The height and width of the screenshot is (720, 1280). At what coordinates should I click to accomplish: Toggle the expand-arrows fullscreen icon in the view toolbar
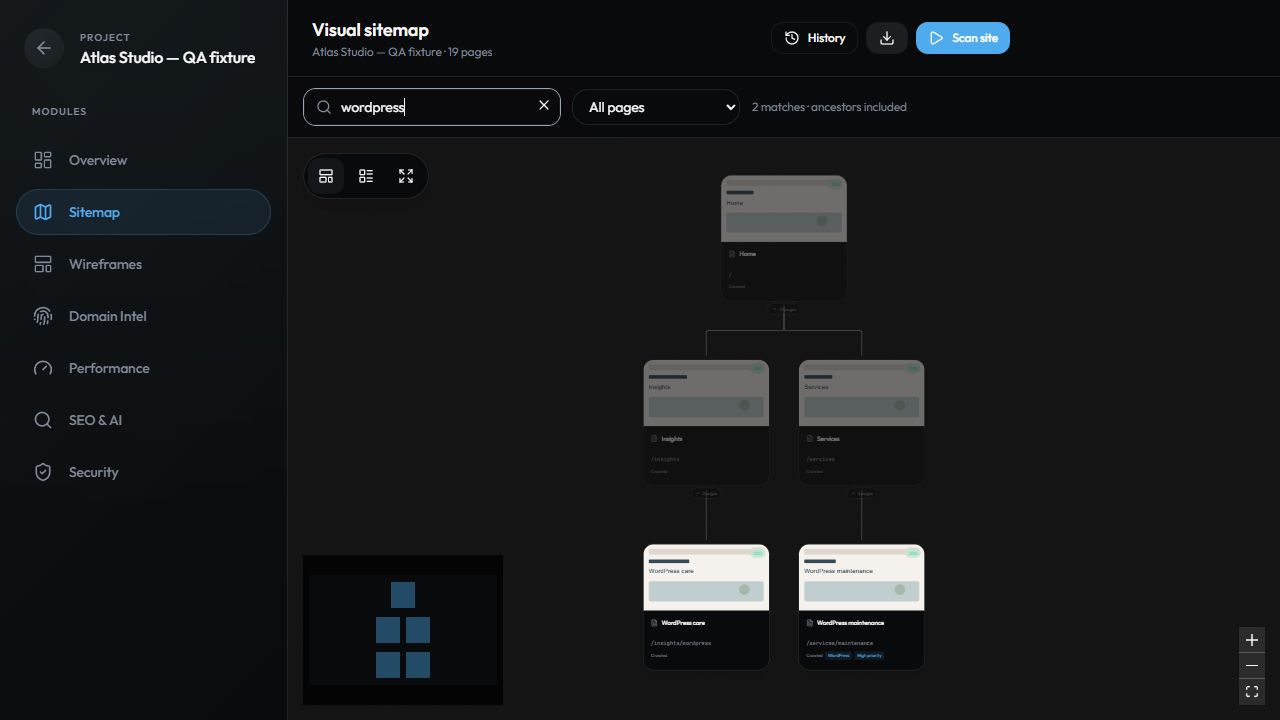(x=406, y=176)
